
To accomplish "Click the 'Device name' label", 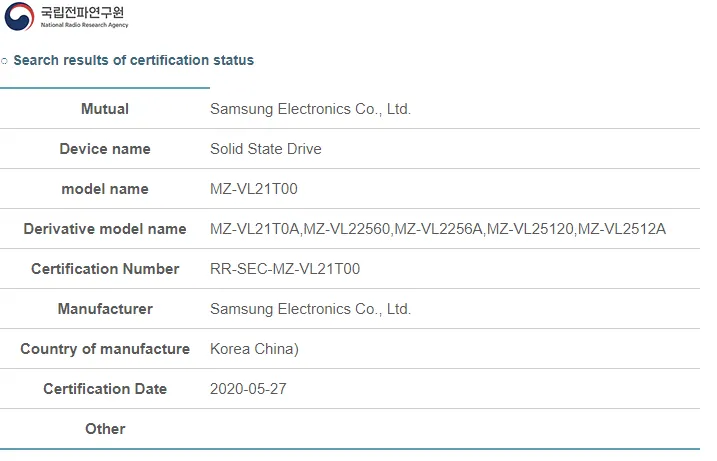I will [x=105, y=149].
